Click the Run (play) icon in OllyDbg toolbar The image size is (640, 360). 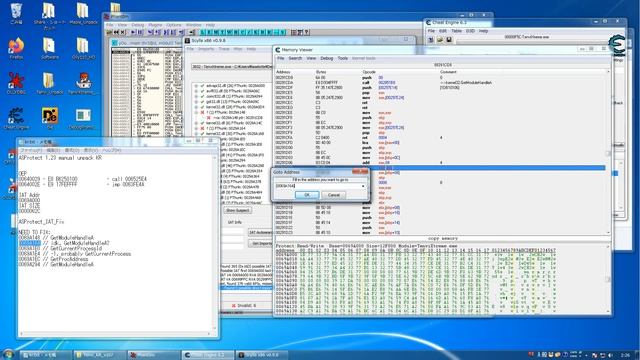point(133,32)
